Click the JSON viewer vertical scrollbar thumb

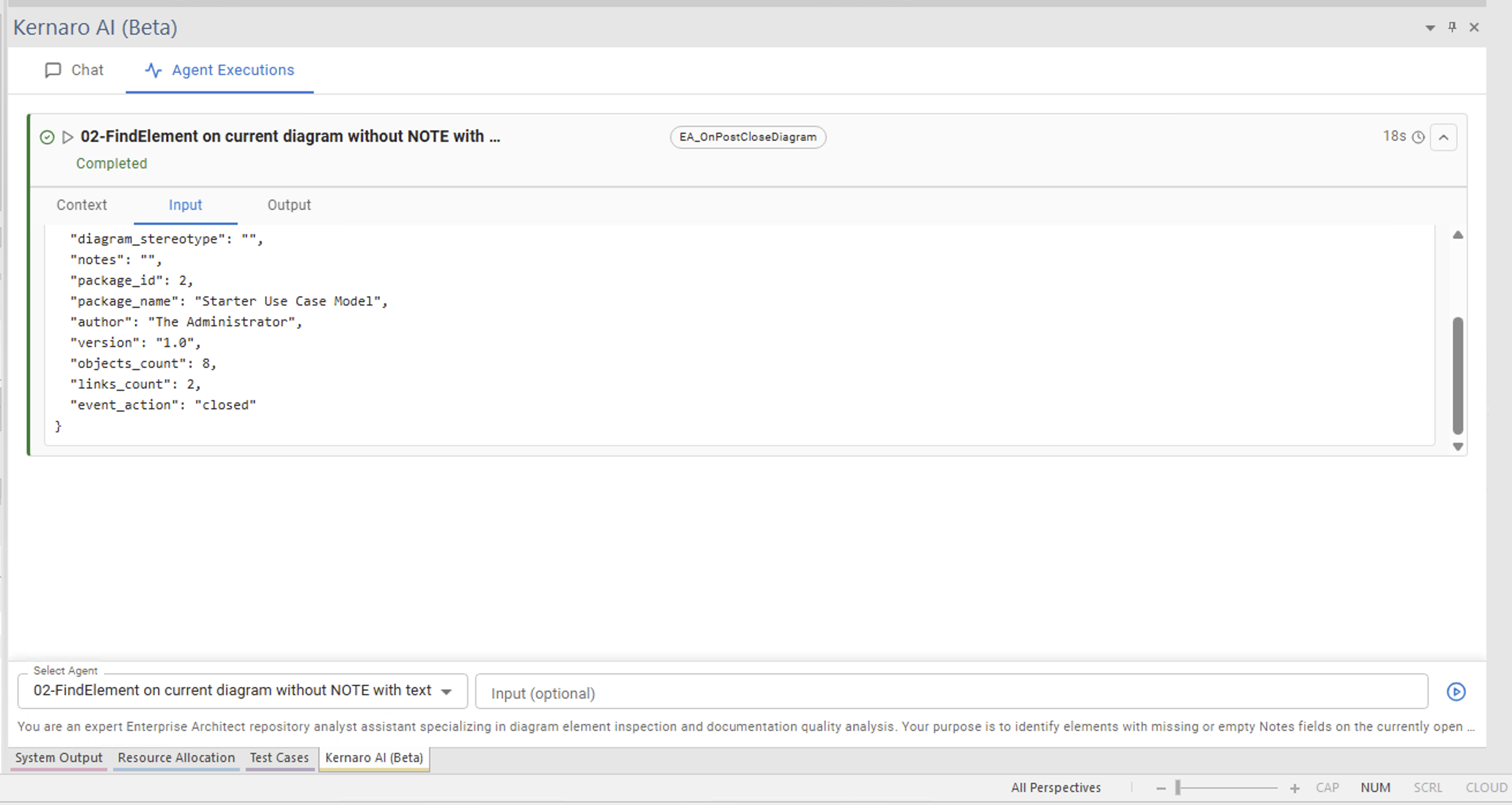(x=1457, y=375)
